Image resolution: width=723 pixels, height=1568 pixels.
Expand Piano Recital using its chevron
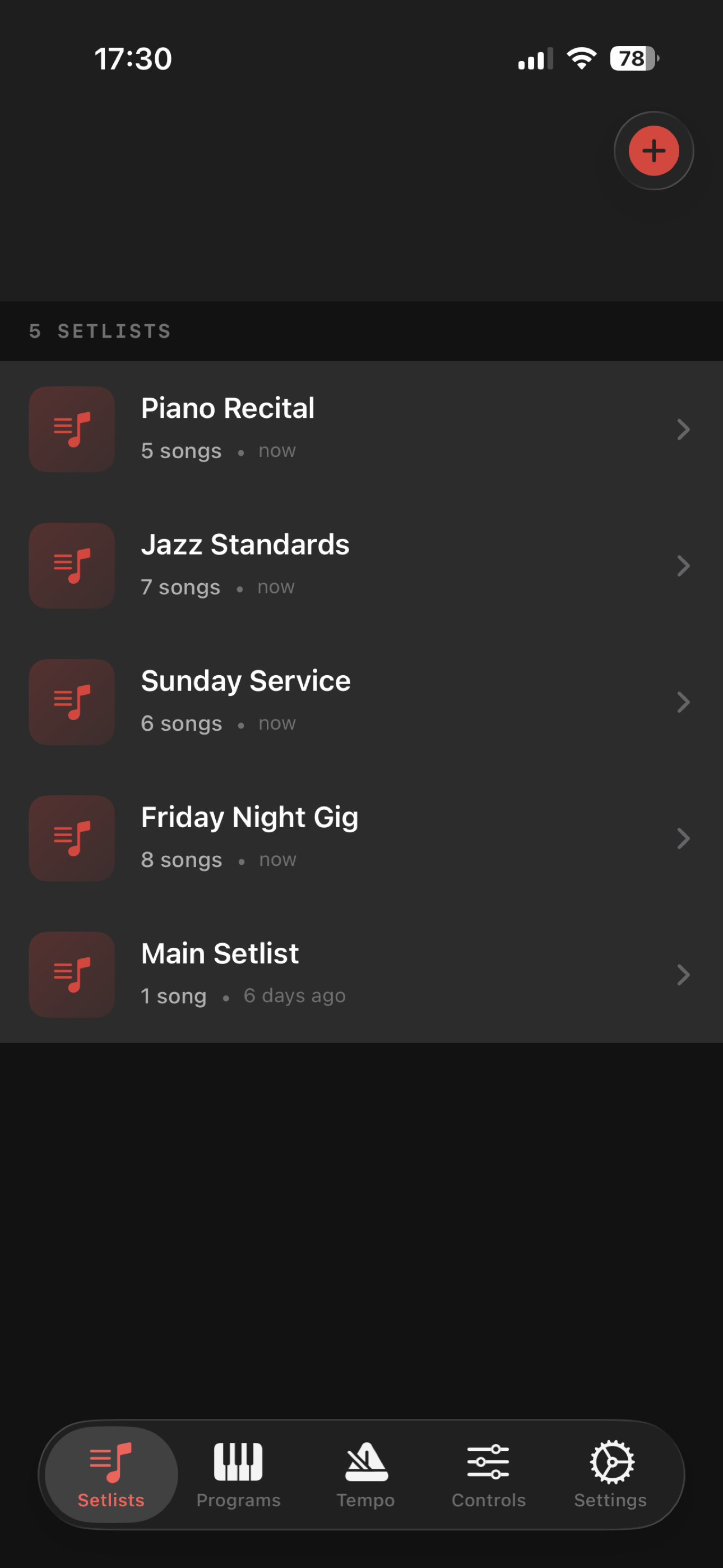(683, 430)
